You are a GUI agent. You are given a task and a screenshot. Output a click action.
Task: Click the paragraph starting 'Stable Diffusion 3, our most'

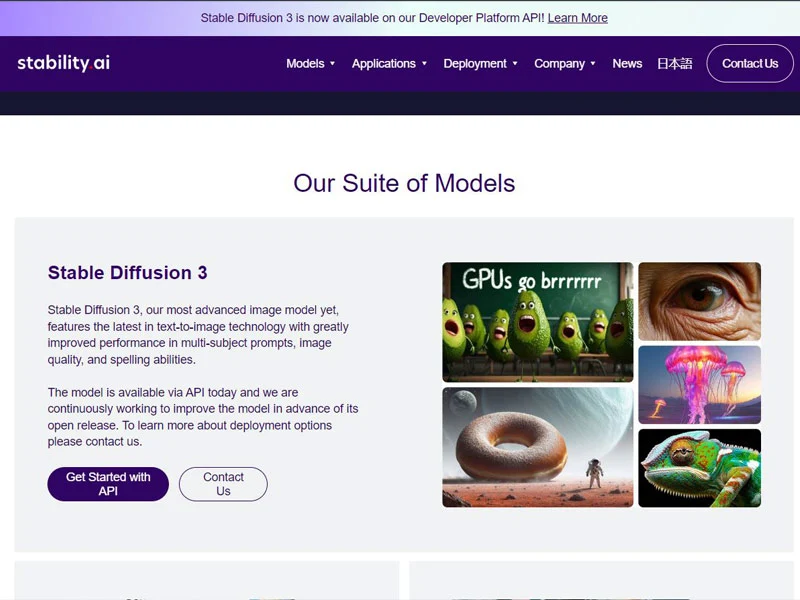click(x=198, y=335)
